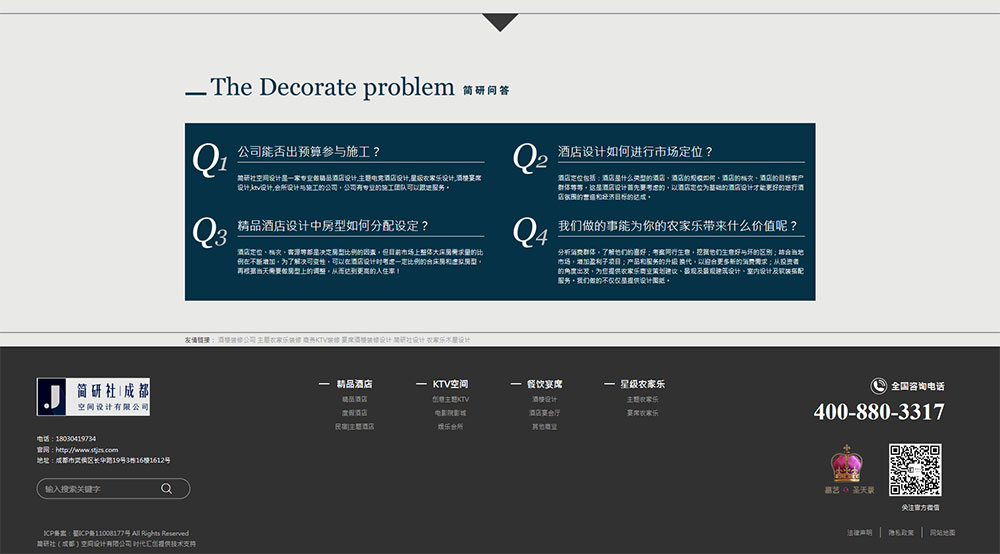Click the 简研社成都 company logo

pos(93,397)
